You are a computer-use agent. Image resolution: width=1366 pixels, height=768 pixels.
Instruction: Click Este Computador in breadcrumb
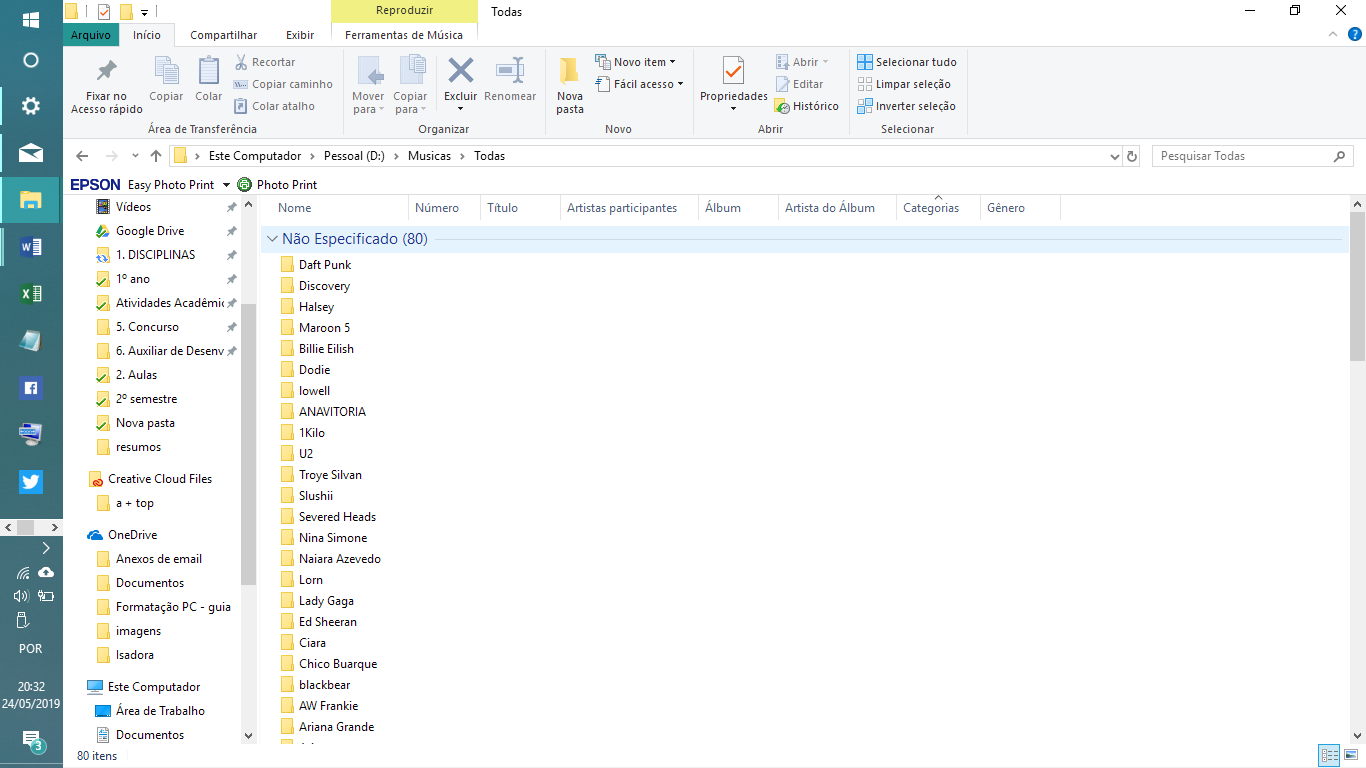tap(255, 156)
